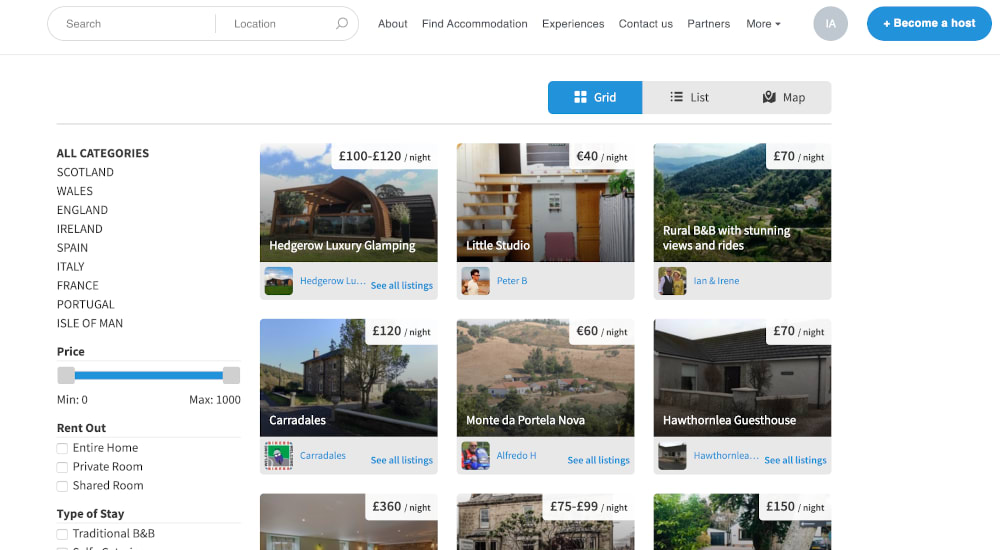The image size is (1000, 550).
Task: Open Hawthornlea Guesthouse listing photo
Action: (x=742, y=378)
